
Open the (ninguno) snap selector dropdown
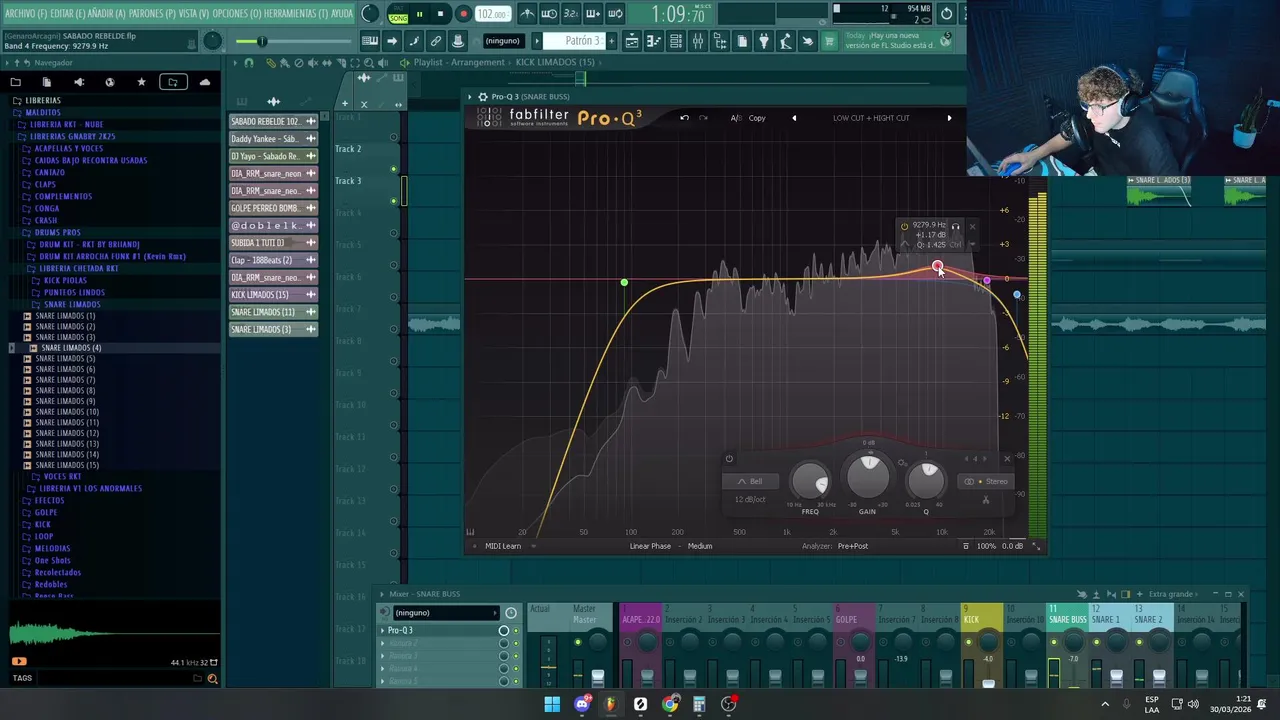pos(503,41)
